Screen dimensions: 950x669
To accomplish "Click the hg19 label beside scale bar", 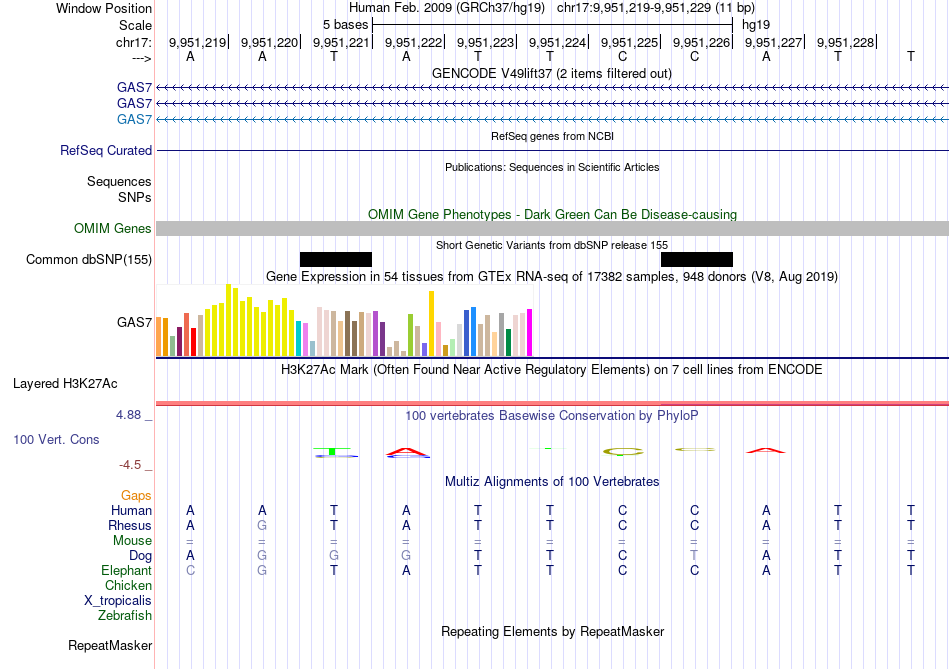I will pyautogui.click(x=756, y=25).
